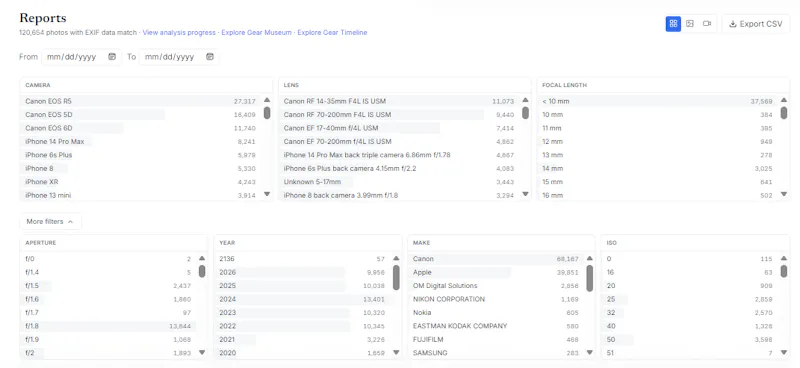Filter by Canon EOS 5D camera
This screenshot has width=800, height=368.
[140, 114]
